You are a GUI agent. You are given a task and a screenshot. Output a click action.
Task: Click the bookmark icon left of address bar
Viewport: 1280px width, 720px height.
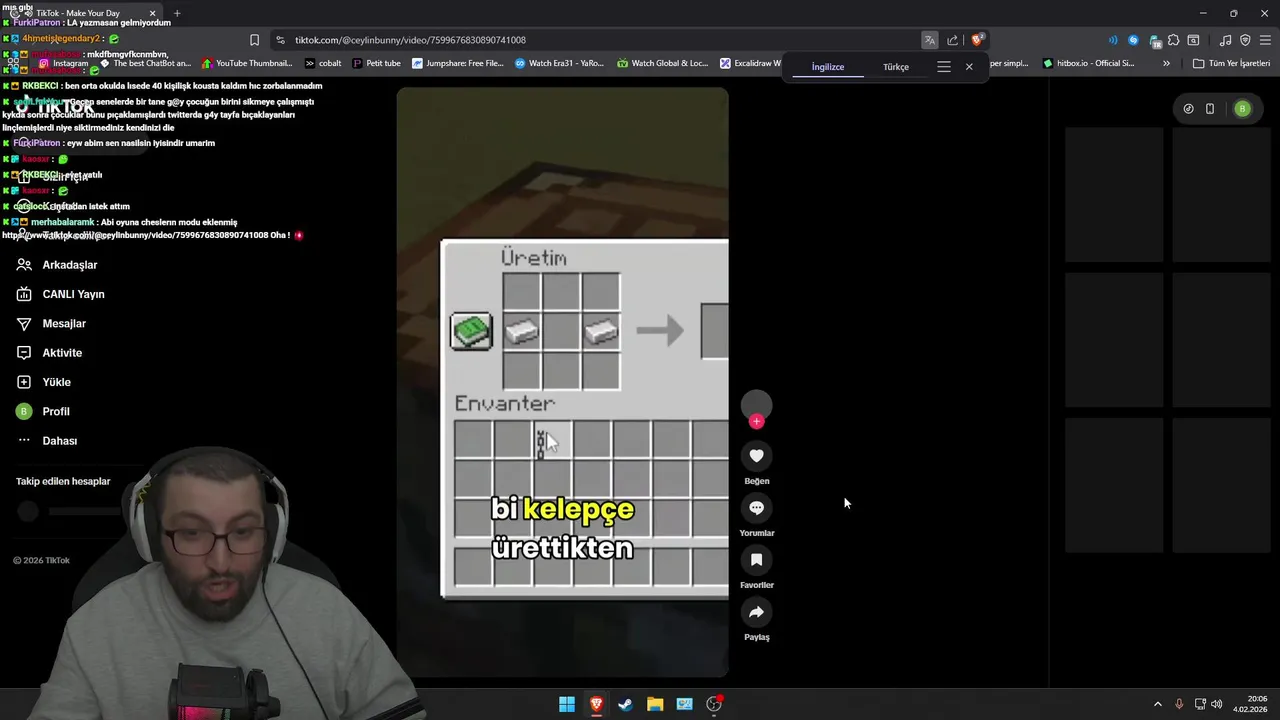pos(254,40)
